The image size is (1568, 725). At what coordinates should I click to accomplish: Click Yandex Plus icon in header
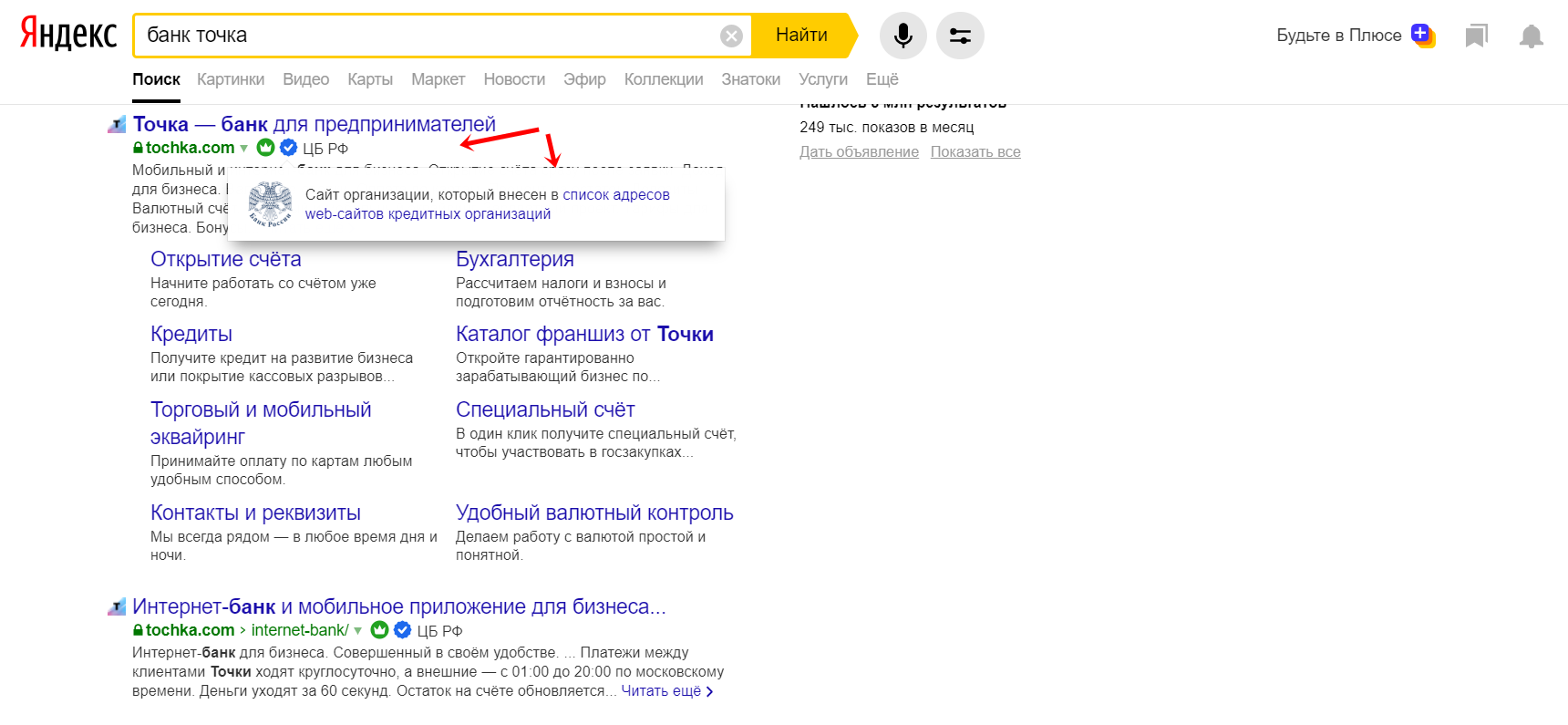(1422, 35)
